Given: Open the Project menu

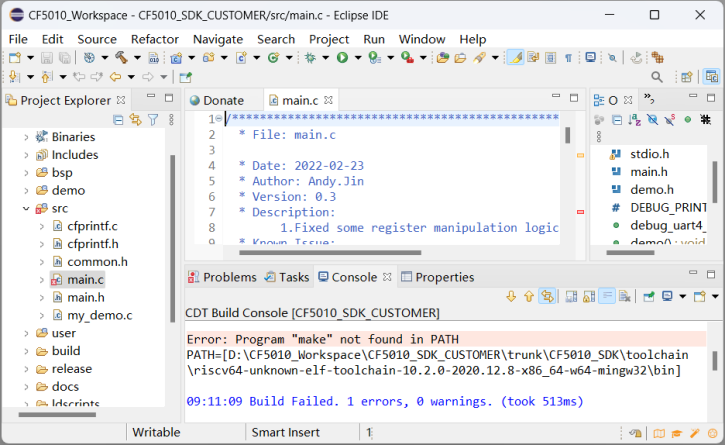Looking at the screenshot, I should pyautogui.click(x=329, y=39).
